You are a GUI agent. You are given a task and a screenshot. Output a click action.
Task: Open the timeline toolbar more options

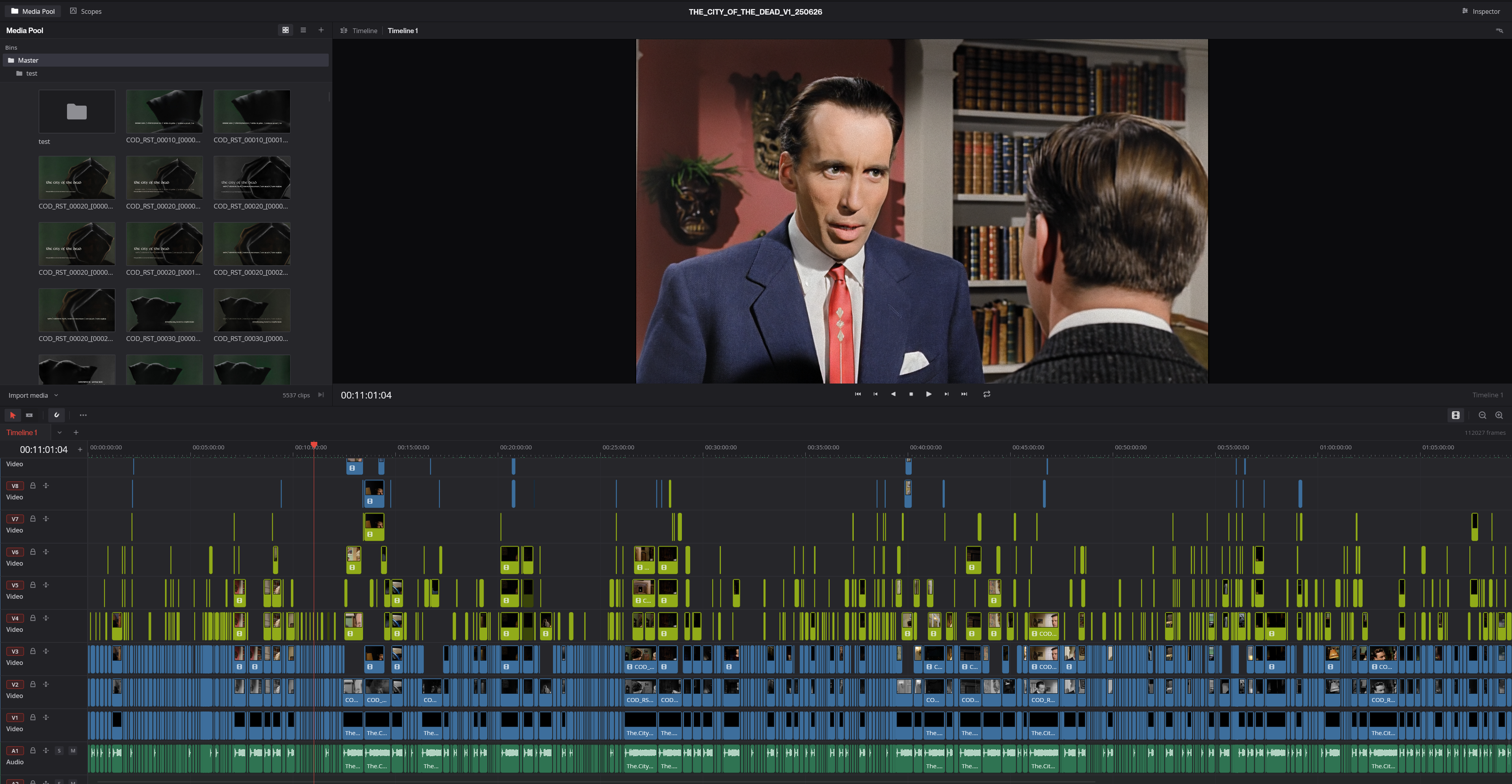83,415
